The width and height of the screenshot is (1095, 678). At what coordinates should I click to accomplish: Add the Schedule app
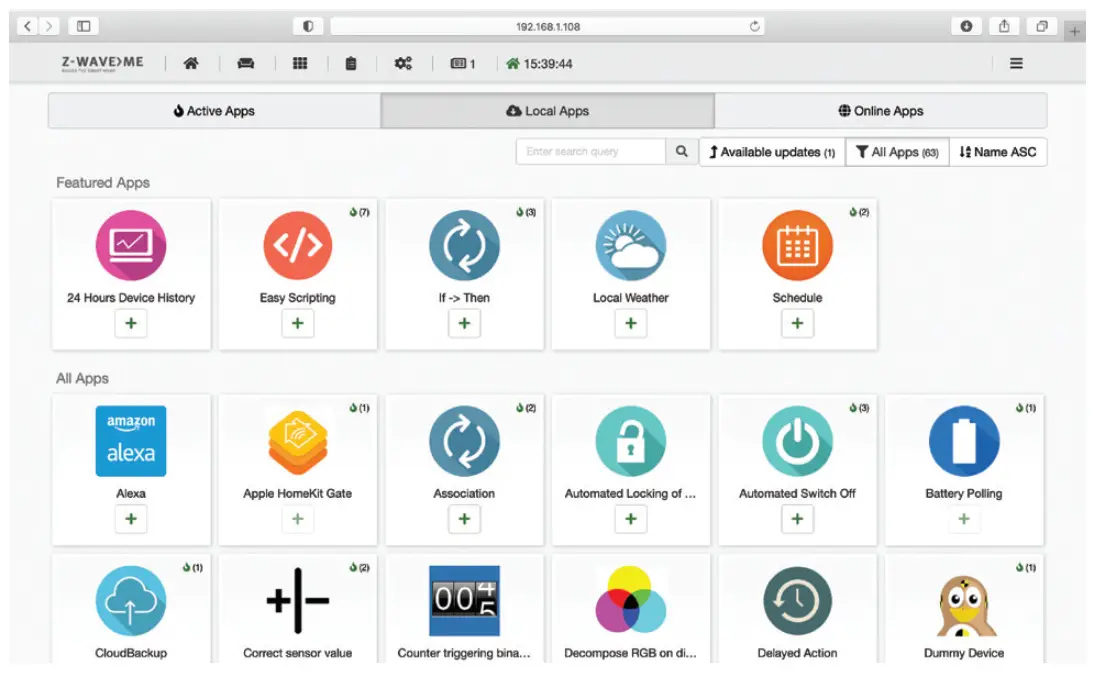coord(798,323)
